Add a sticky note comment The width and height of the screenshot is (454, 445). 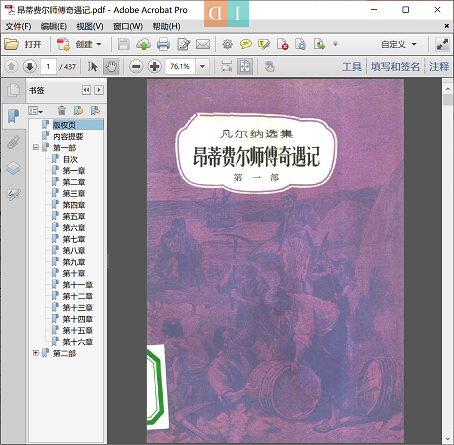[246, 44]
